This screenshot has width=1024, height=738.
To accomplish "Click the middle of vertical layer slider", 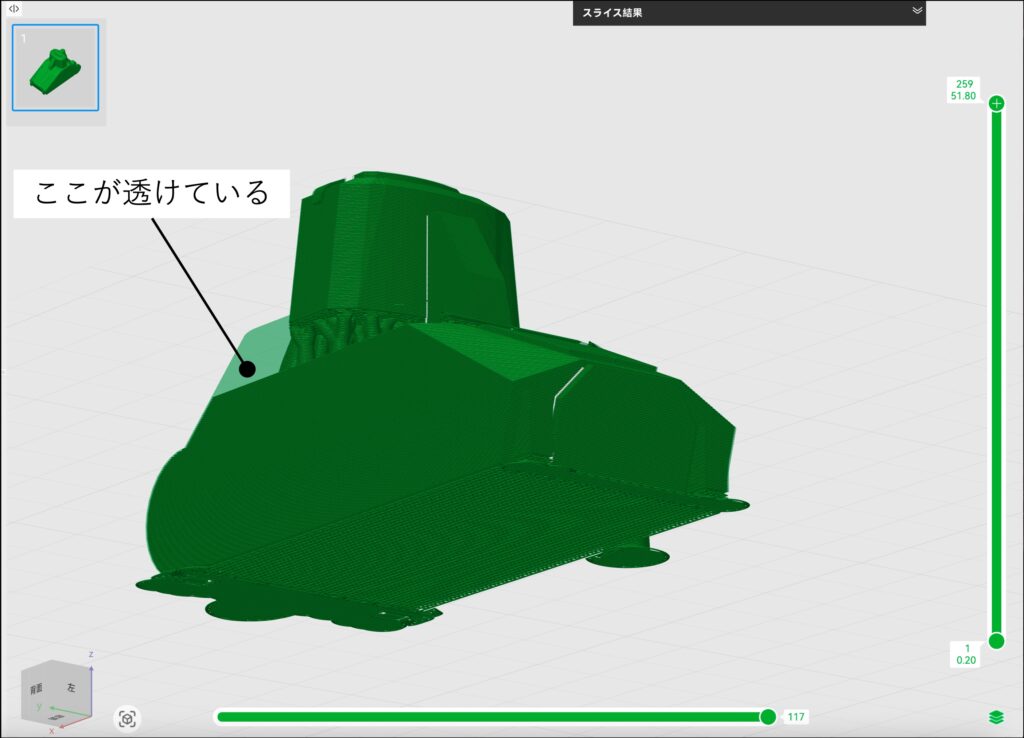I will pyautogui.click(x=996, y=372).
